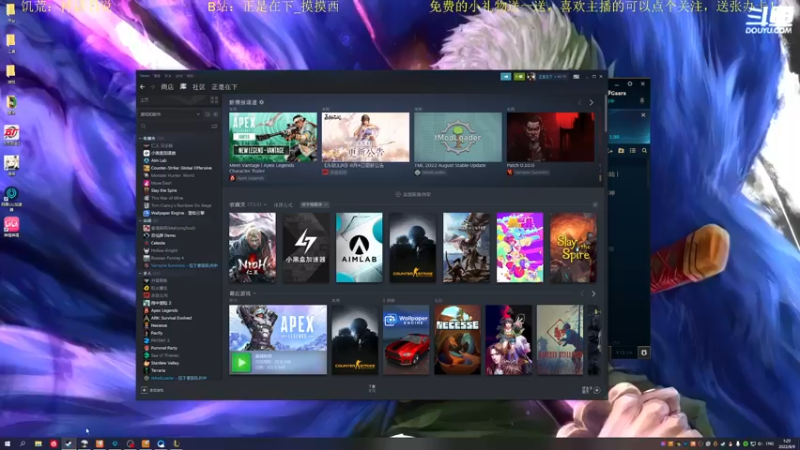Open advanced filter options beside search
Screen dimensions: 800x450
(x=214, y=126)
